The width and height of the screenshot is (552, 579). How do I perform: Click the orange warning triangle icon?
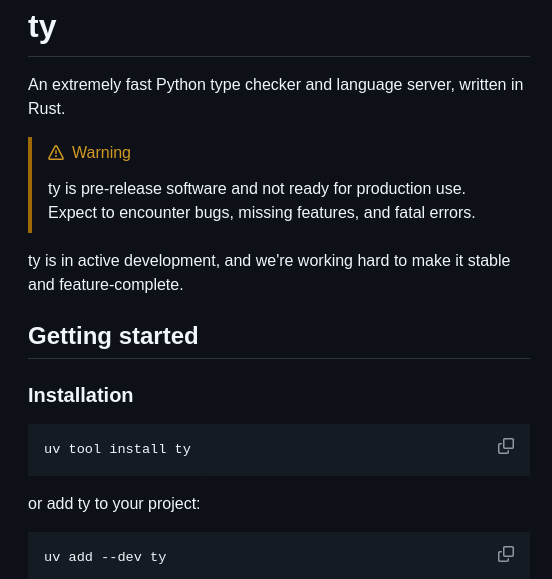click(x=56, y=153)
